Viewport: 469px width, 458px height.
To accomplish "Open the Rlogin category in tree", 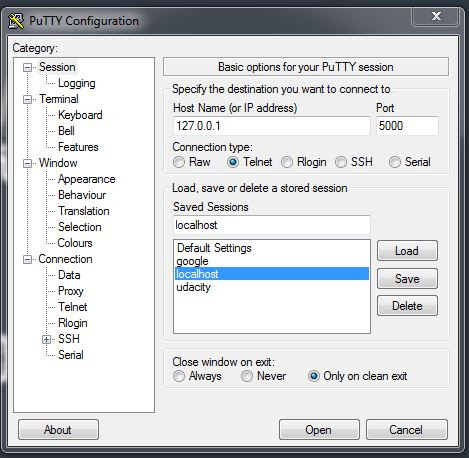I will pos(73,323).
